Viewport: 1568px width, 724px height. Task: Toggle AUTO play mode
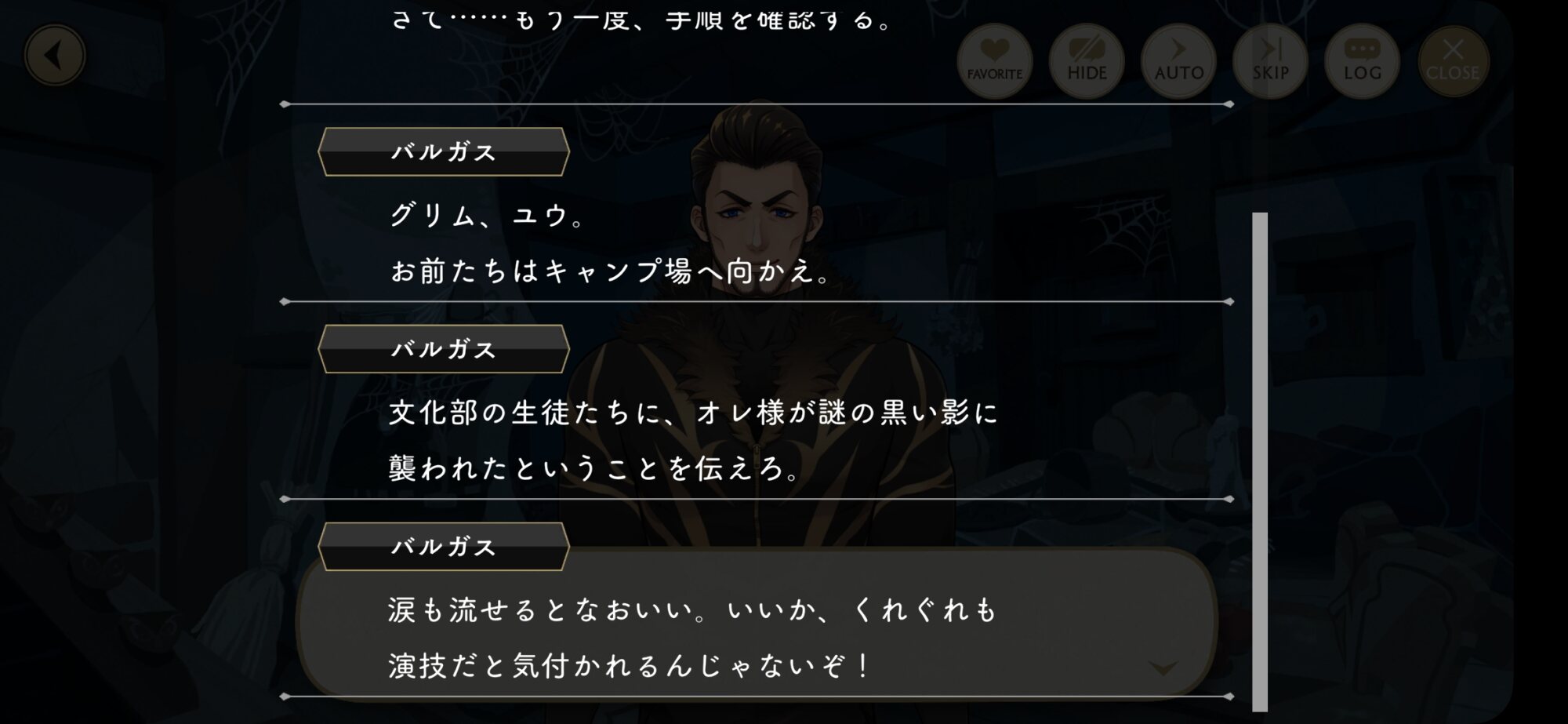click(1178, 60)
